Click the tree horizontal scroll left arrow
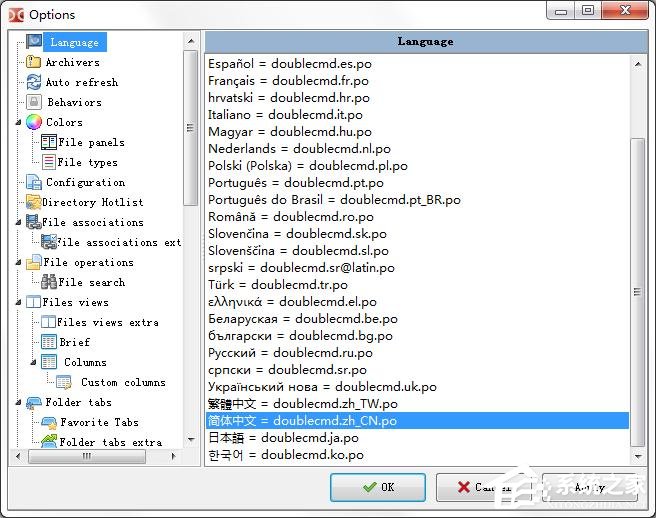Viewport: 656px width, 518px height. coord(18,456)
